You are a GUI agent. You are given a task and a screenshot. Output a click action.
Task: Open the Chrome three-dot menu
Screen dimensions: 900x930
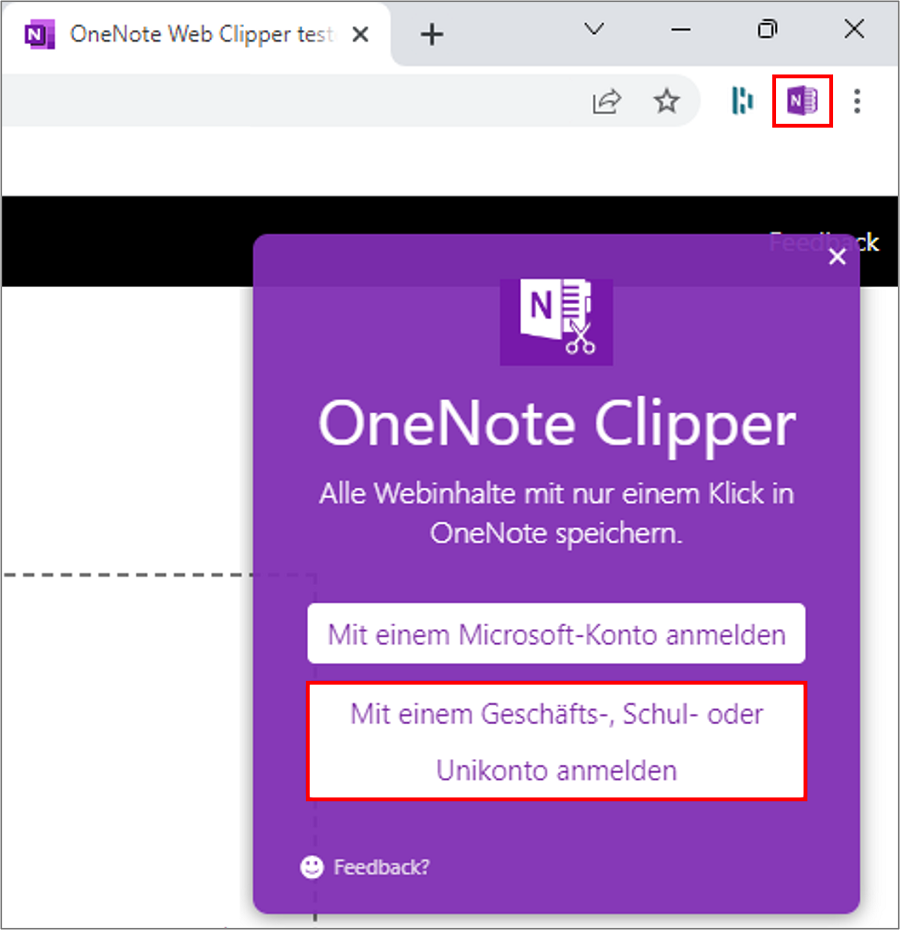(857, 101)
